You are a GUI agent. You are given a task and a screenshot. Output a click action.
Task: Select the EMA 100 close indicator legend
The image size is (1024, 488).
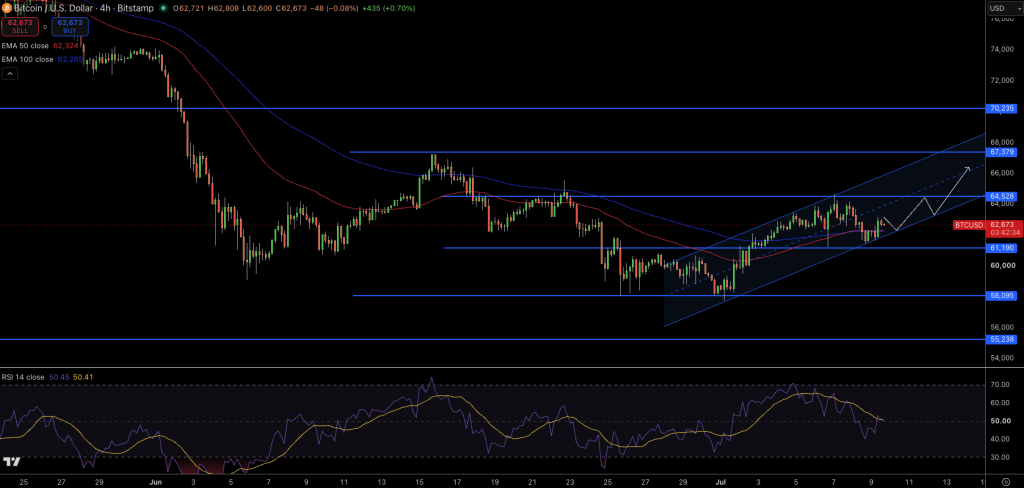(x=28, y=59)
